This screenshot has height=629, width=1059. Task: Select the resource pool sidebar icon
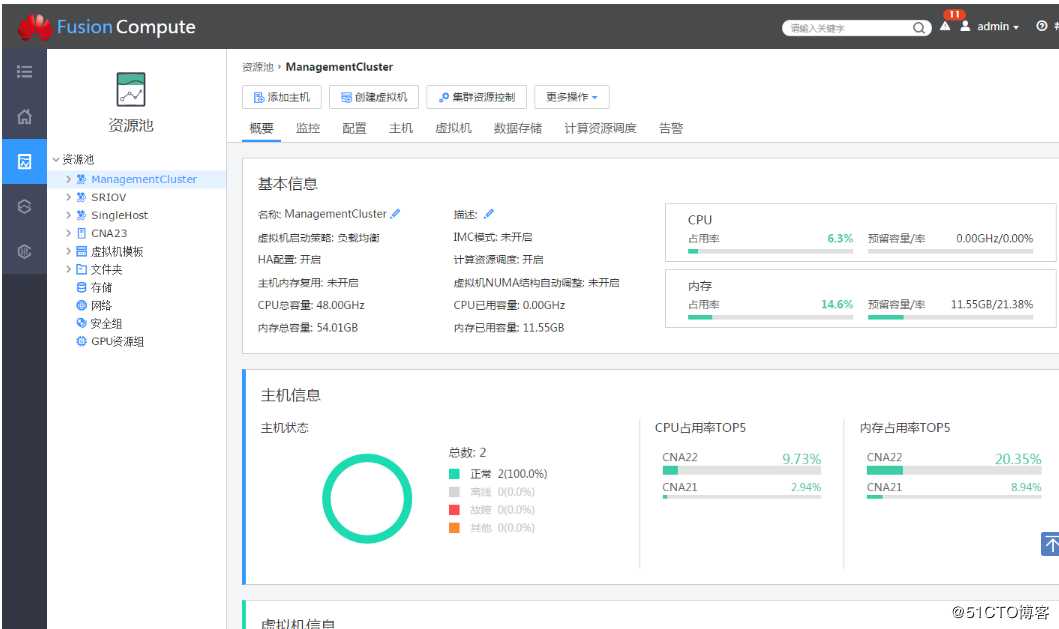click(24, 161)
